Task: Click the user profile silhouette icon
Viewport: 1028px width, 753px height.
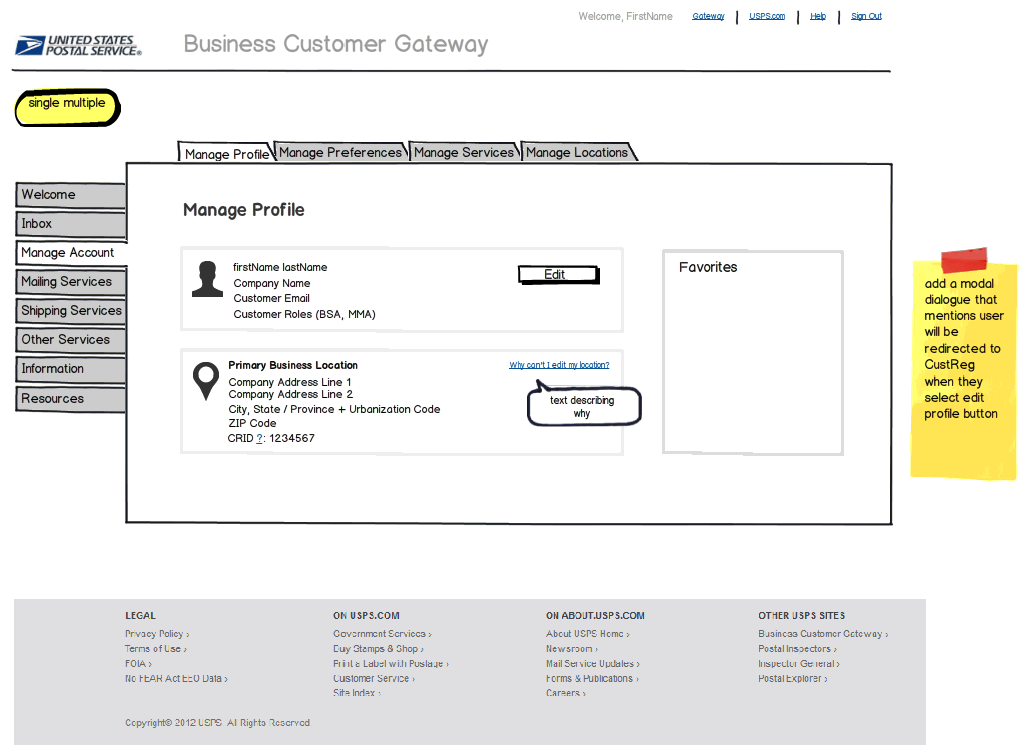Action: click(207, 279)
